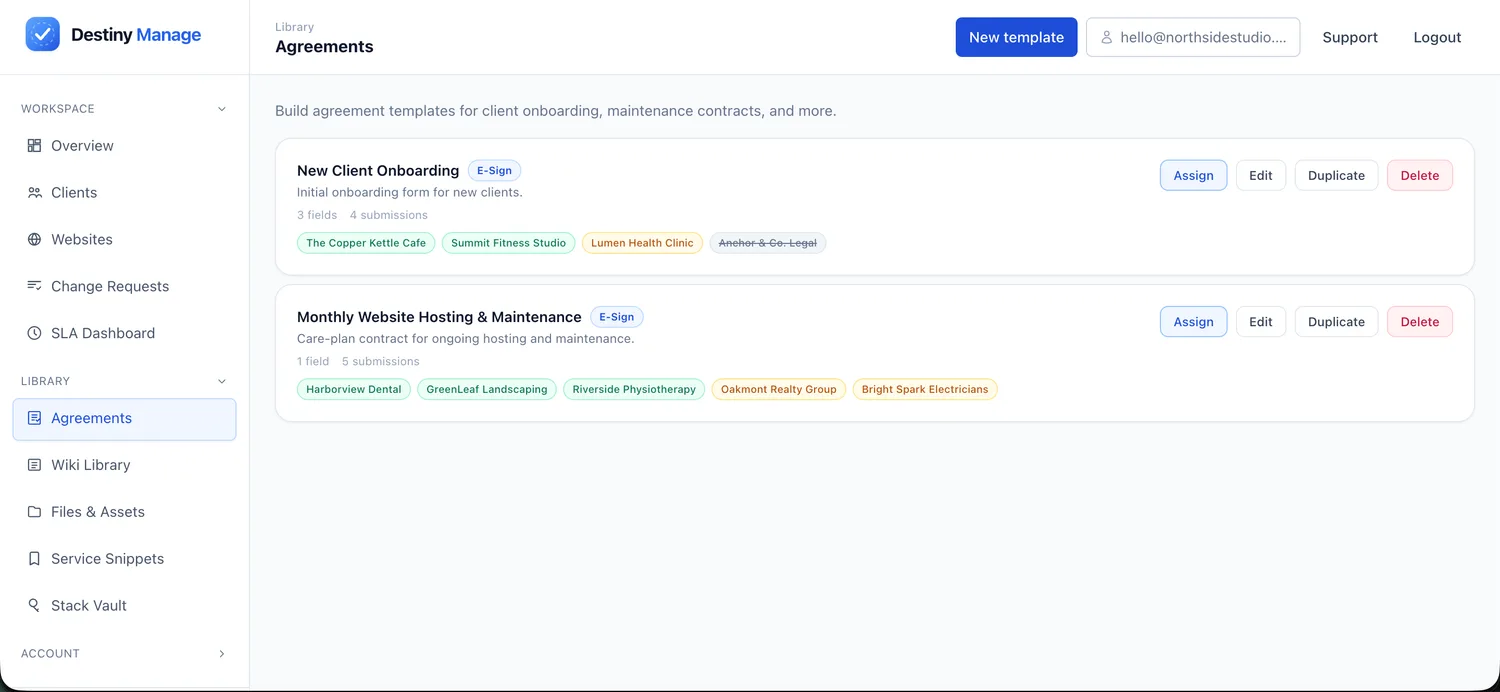Click the "5 submissions" count text

point(381,362)
